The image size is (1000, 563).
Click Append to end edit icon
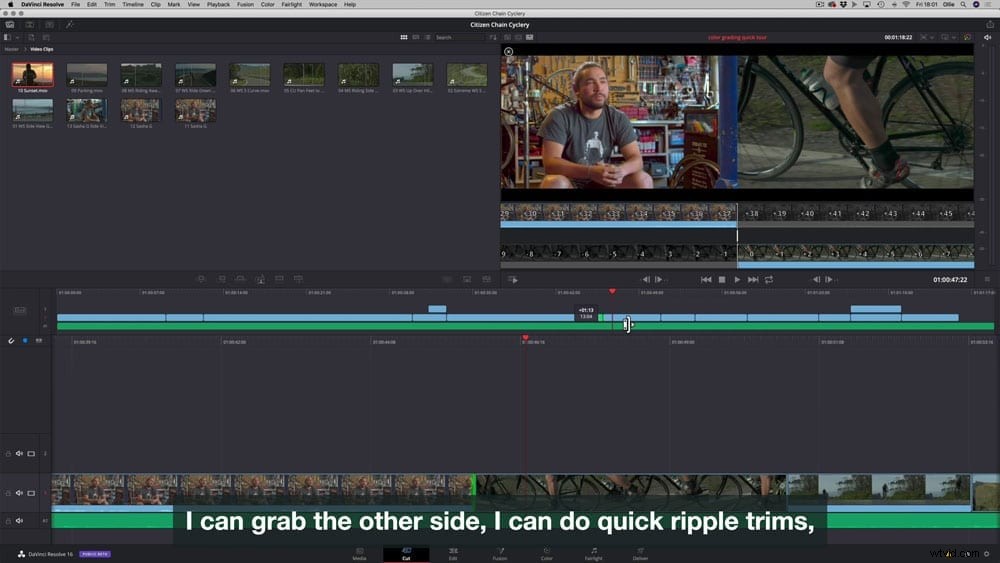(x=221, y=279)
